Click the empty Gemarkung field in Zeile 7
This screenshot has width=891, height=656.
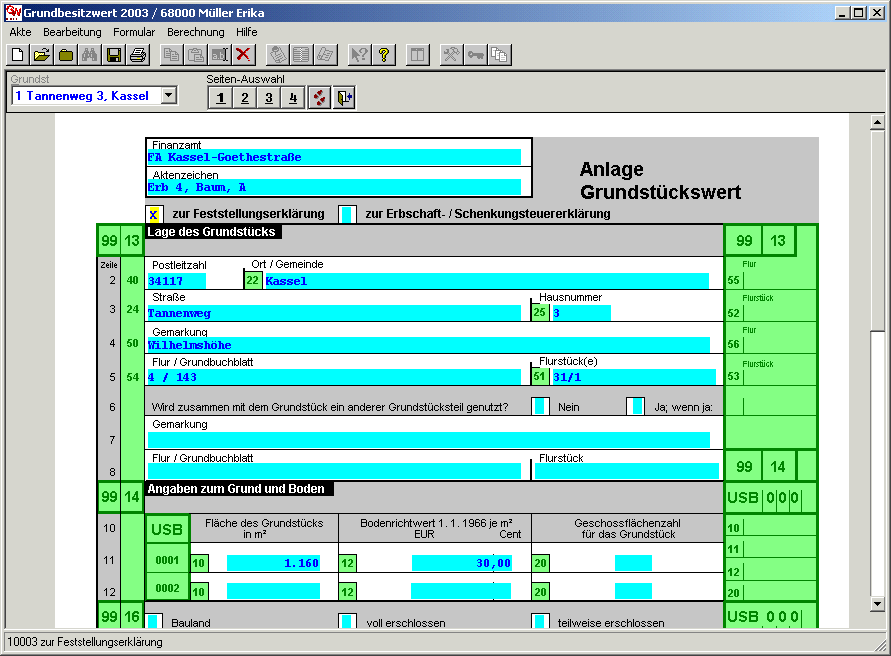(x=428, y=440)
